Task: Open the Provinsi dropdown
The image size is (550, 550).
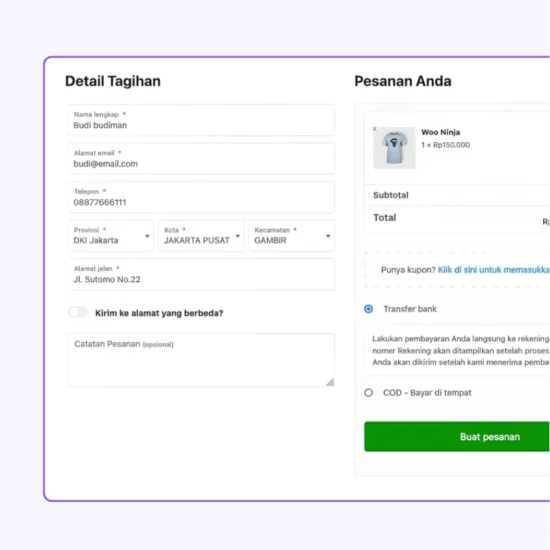Action: [x=110, y=236]
